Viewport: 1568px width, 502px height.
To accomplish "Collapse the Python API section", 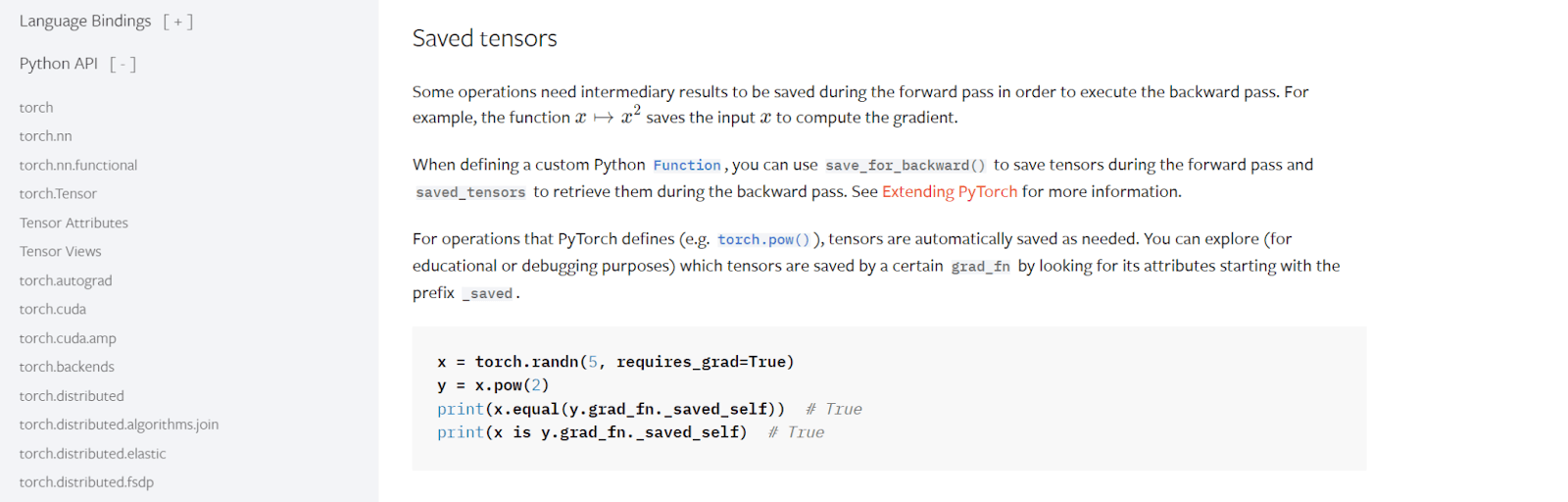I will (x=122, y=65).
